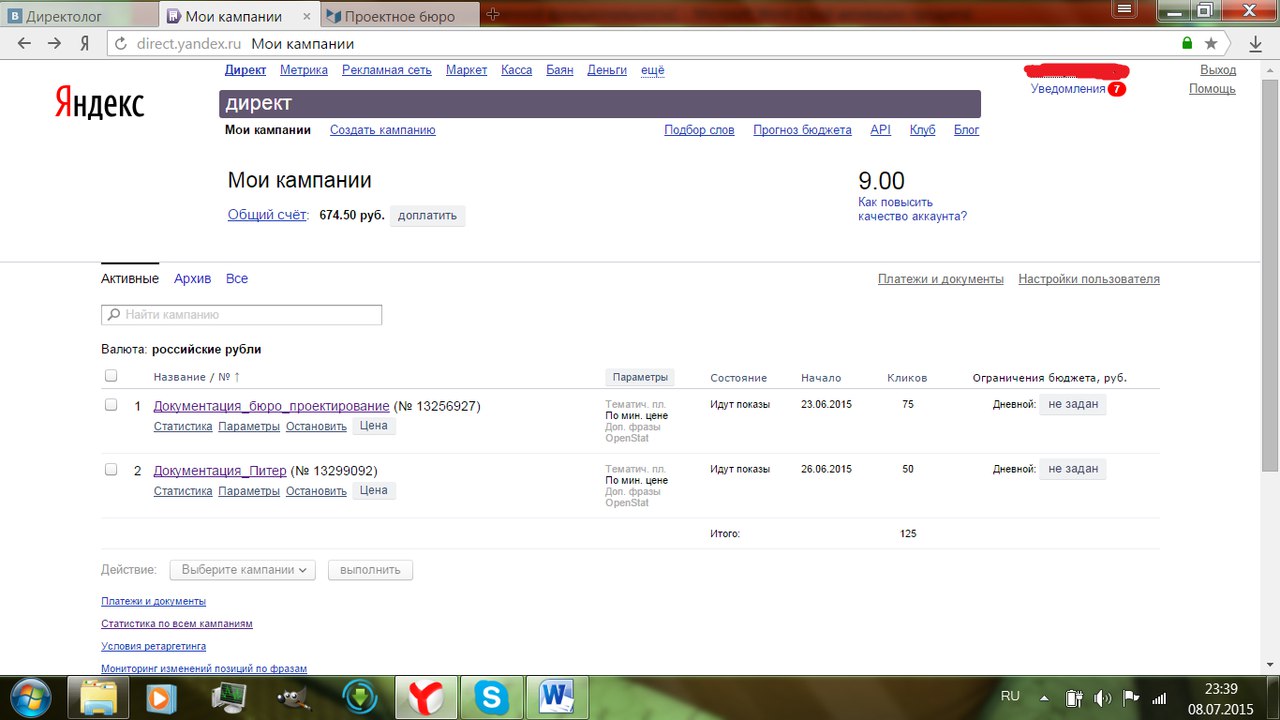Open the Подбор слов link
The height and width of the screenshot is (720, 1280).
tap(699, 130)
